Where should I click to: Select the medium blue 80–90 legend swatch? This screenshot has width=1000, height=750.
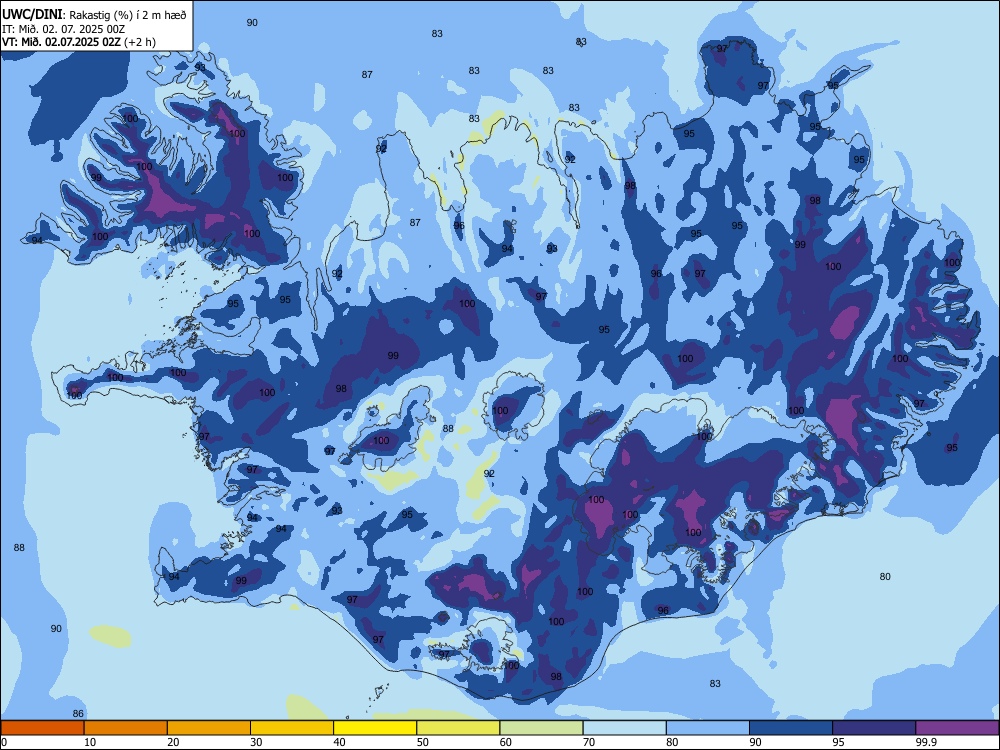coord(708,728)
